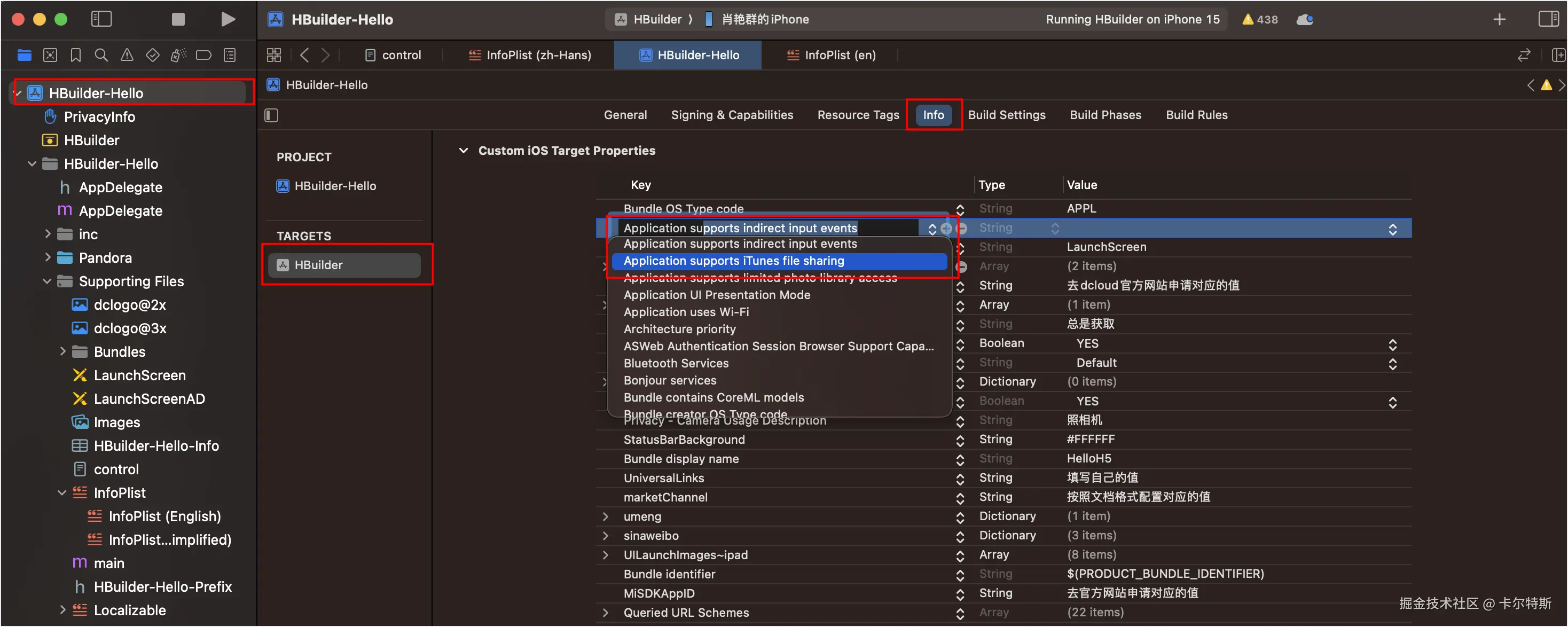Expand the Pandora folder

click(x=48, y=257)
